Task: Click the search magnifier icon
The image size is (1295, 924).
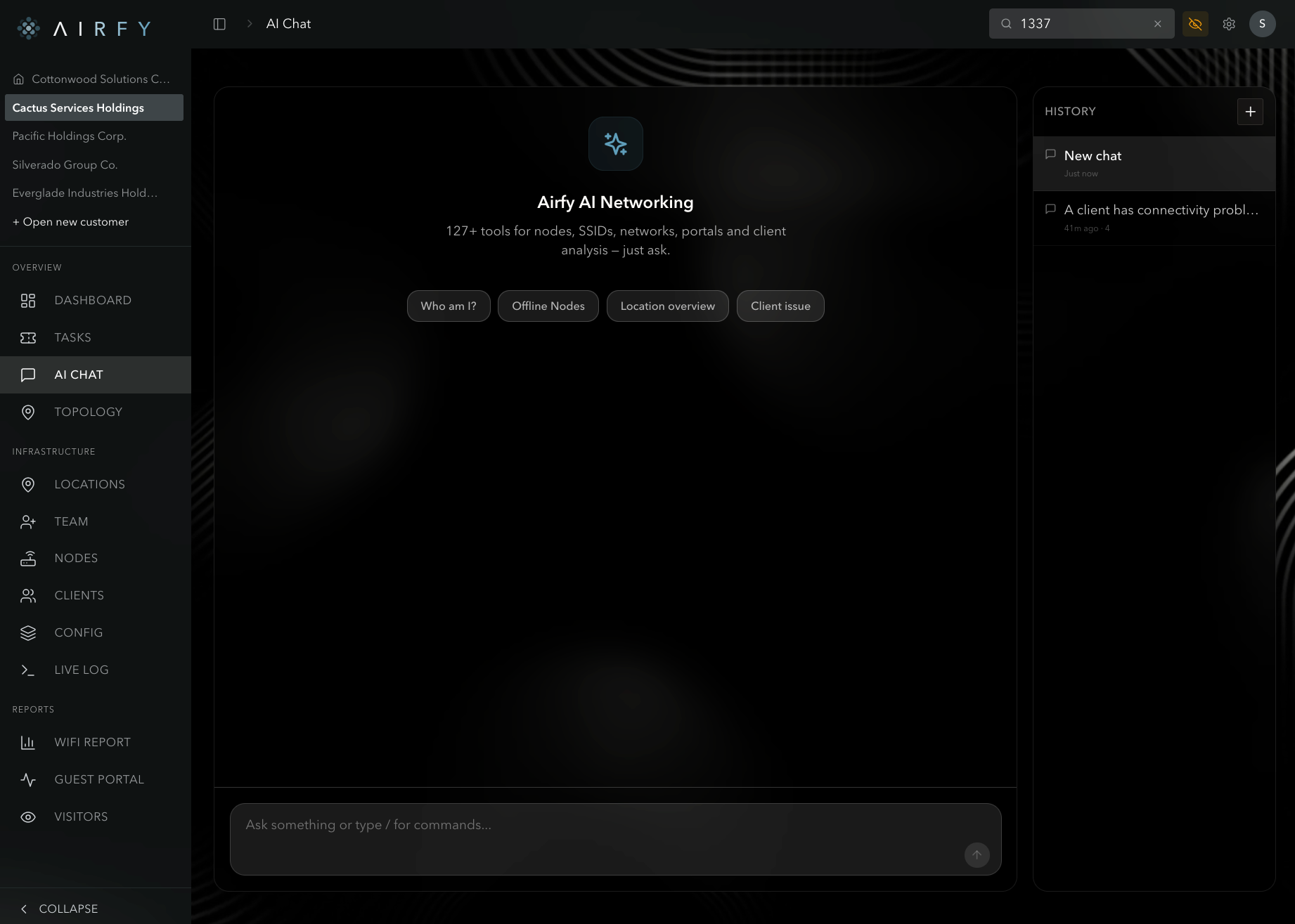Action: point(1006,24)
